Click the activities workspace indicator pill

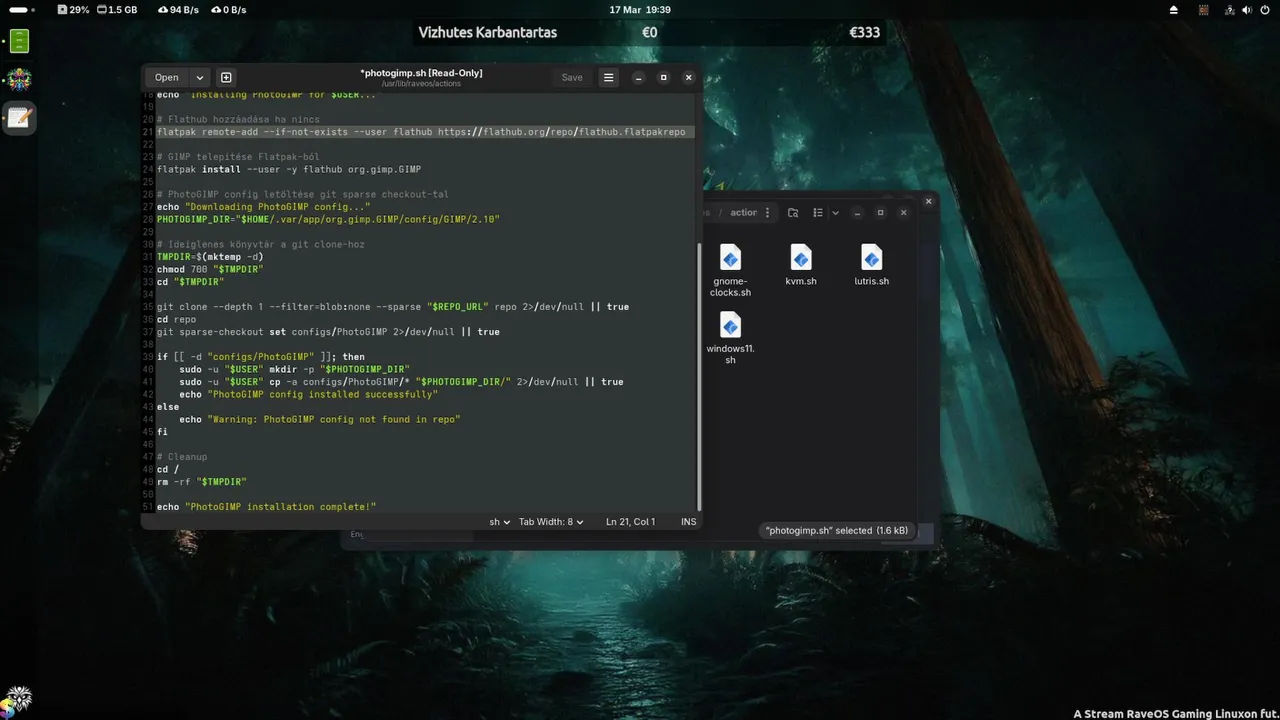point(21,9)
